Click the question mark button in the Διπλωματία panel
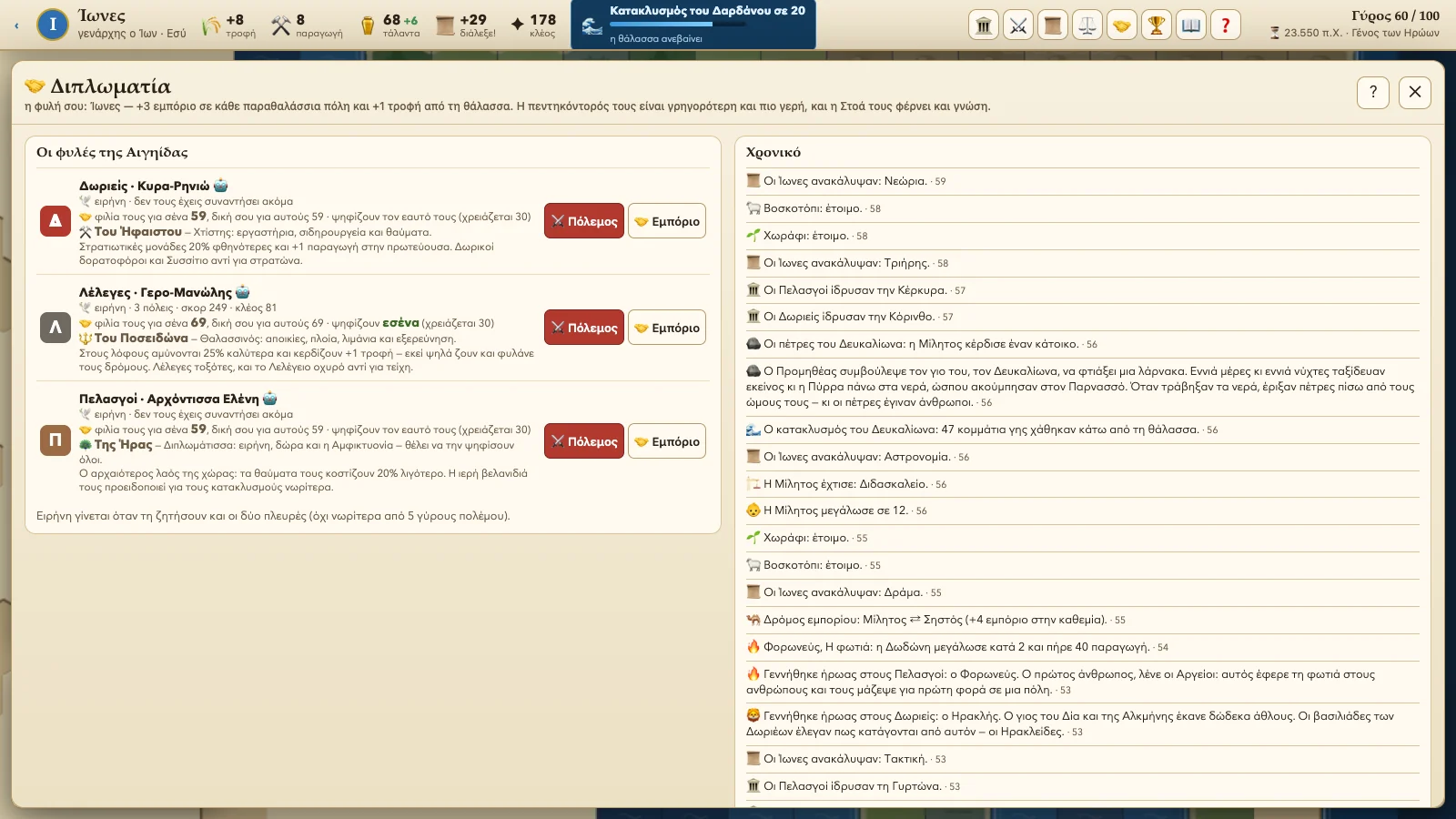This screenshot has width=1456, height=819. [1373, 92]
